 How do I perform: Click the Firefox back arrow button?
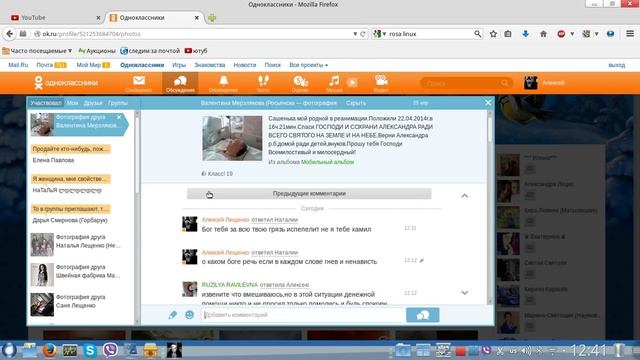(10, 34)
